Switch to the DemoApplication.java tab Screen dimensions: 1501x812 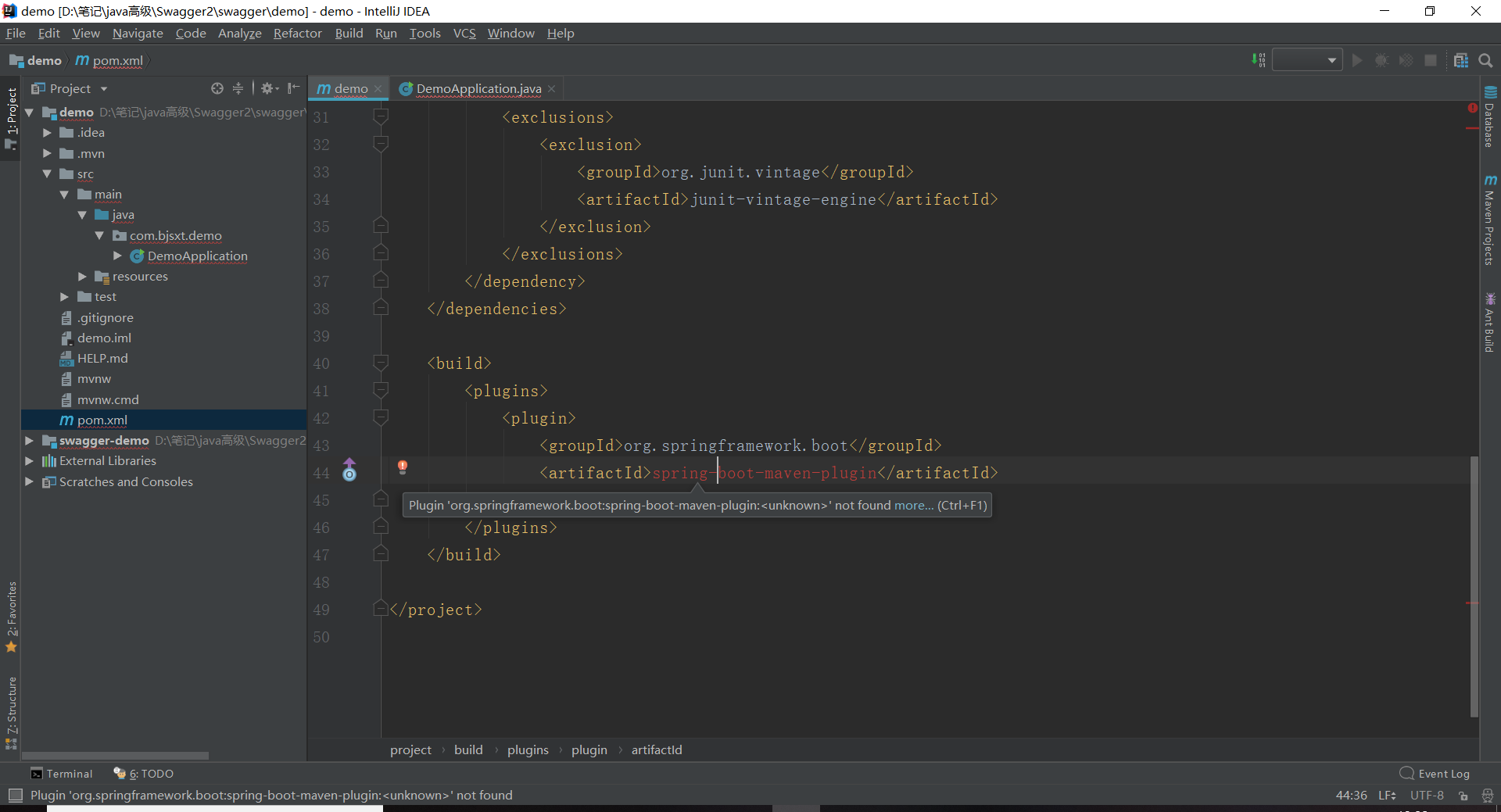(x=478, y=88)
